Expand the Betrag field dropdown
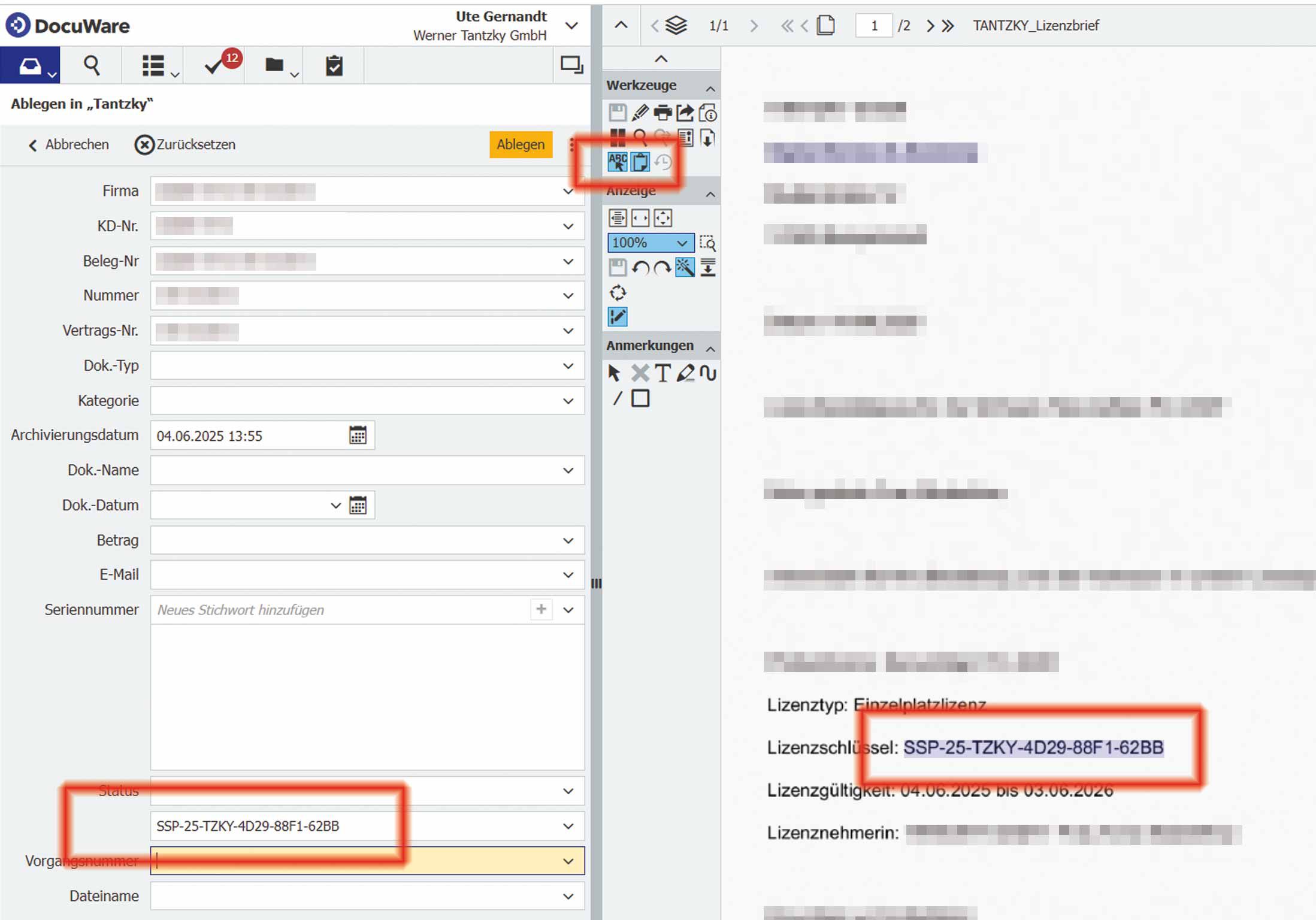 [568, 541]
